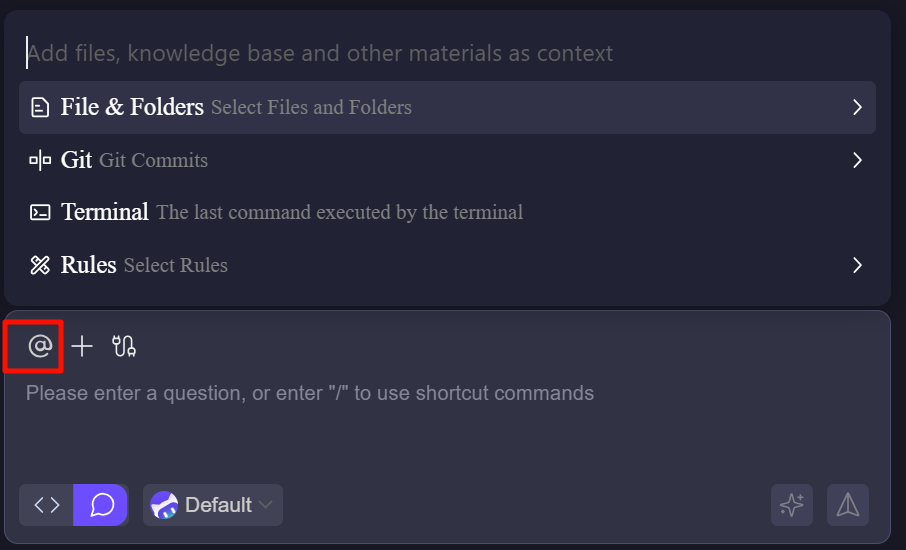Image resolution: width=906 pixels, height=550 pixels.
Task: Click the plus icon above the question box
Action: [x=82, y=346]
